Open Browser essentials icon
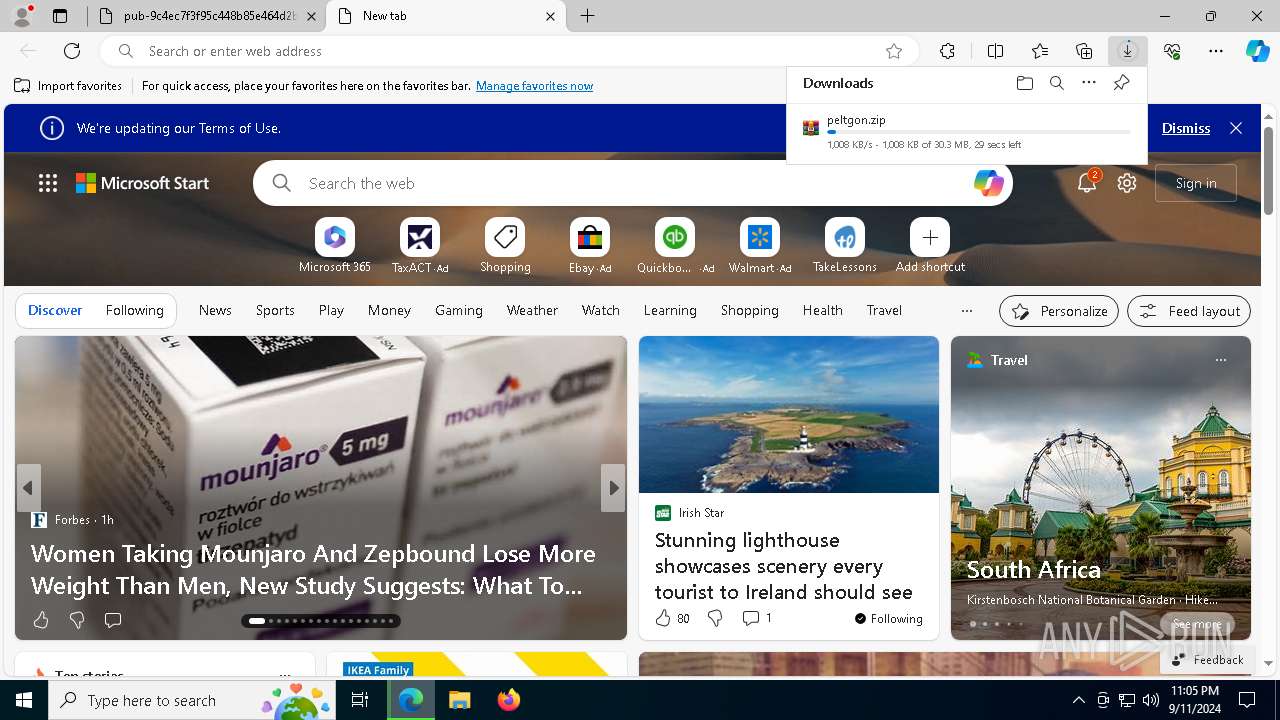 [x=1172, y=51]
